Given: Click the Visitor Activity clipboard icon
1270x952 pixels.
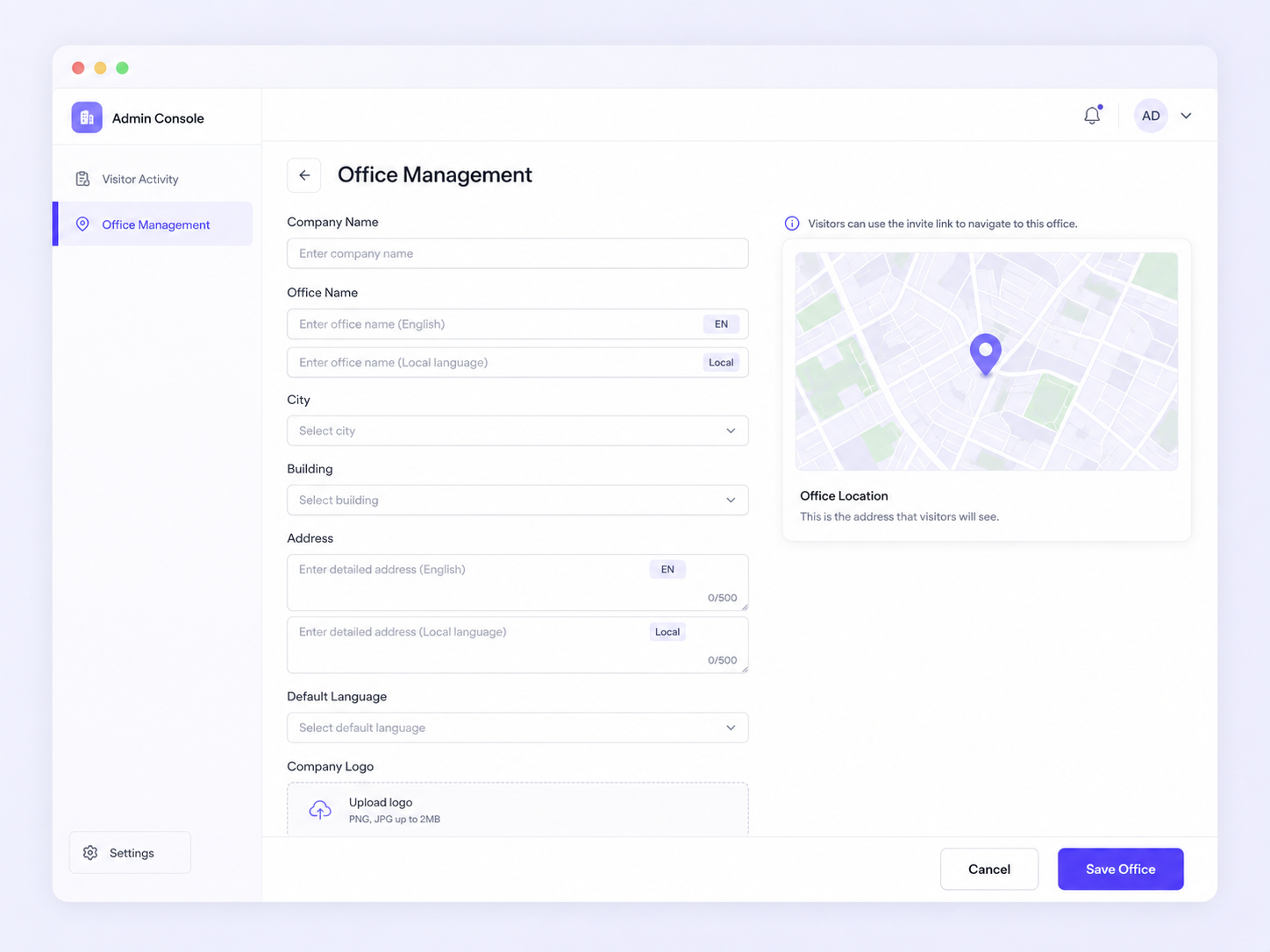Looking at the screenshot, I should click(x=82, y=179).
